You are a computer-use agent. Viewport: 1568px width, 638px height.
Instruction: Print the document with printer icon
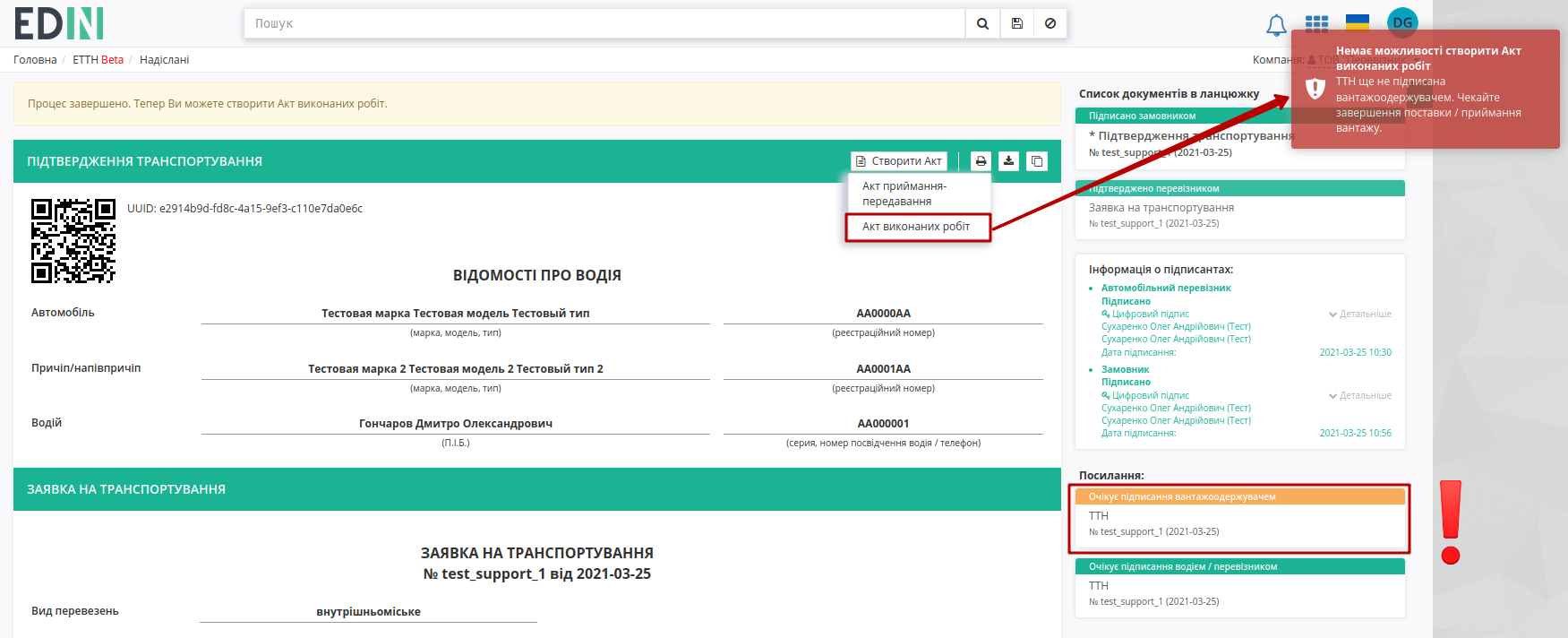pos(981,161)
